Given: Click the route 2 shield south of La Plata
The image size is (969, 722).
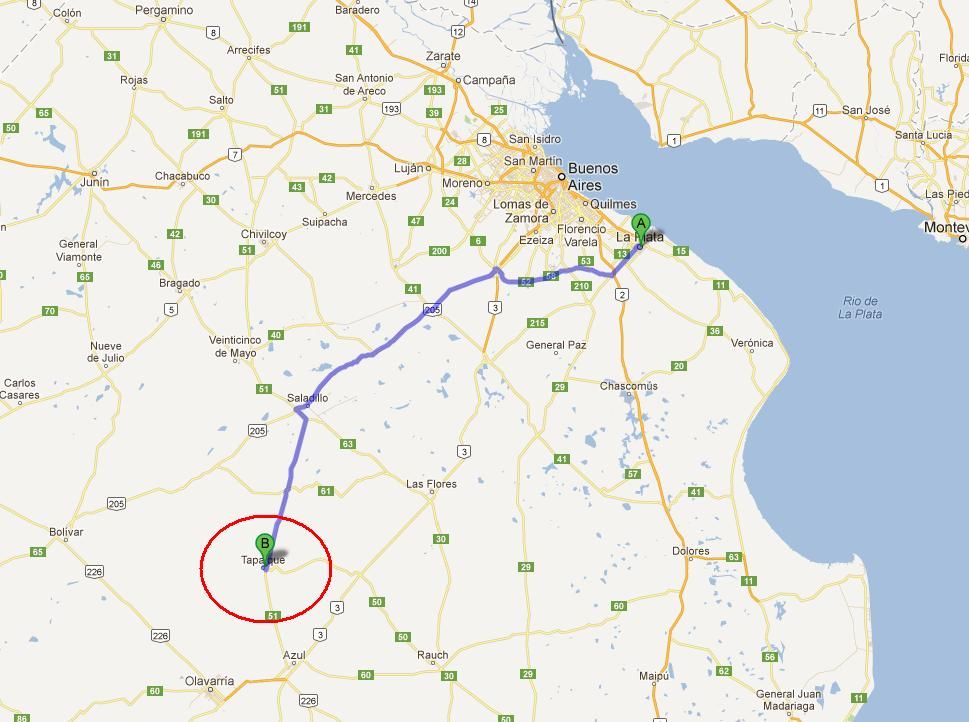Looking at the screenshot, I should 622,295.
